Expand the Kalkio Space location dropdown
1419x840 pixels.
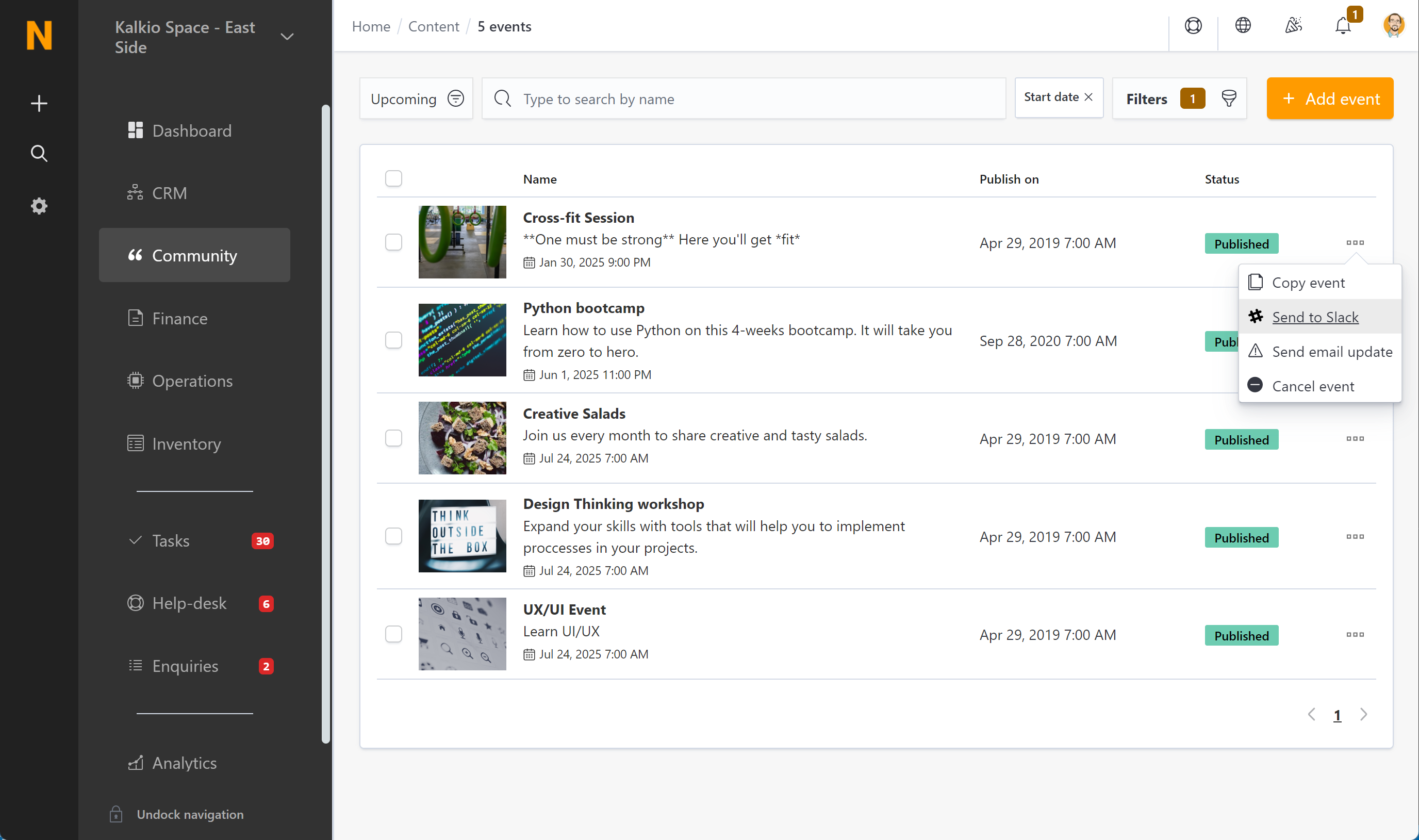(x=287, y=37)
